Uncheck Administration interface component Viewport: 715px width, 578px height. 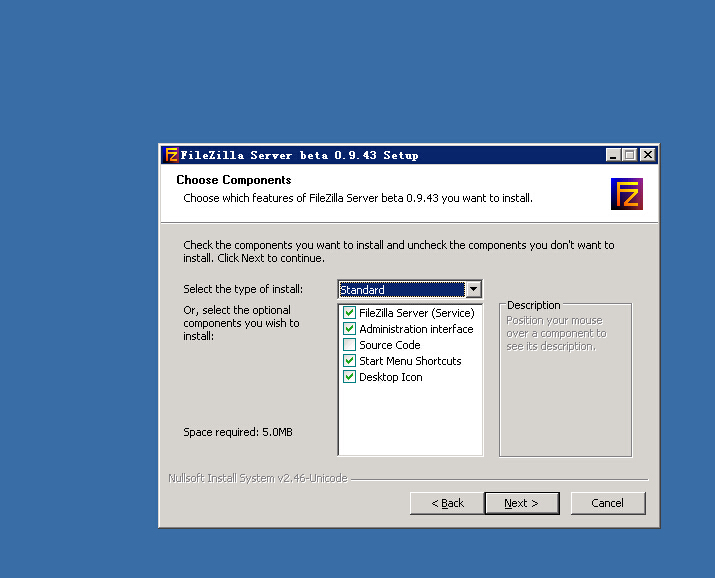349,329
